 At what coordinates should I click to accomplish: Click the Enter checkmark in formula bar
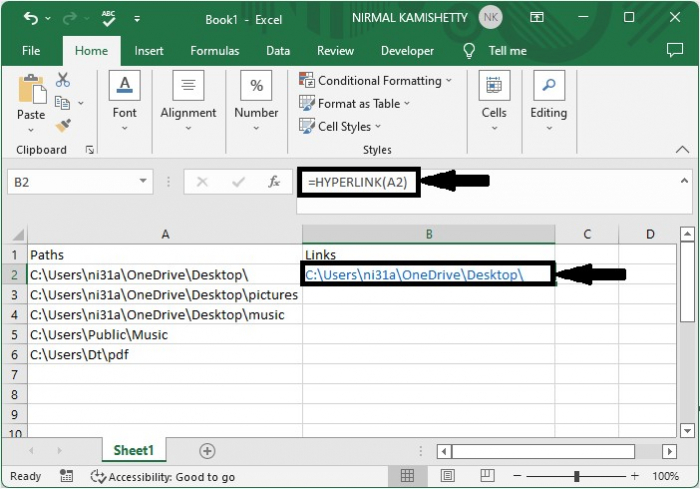(x=238, y=182)
